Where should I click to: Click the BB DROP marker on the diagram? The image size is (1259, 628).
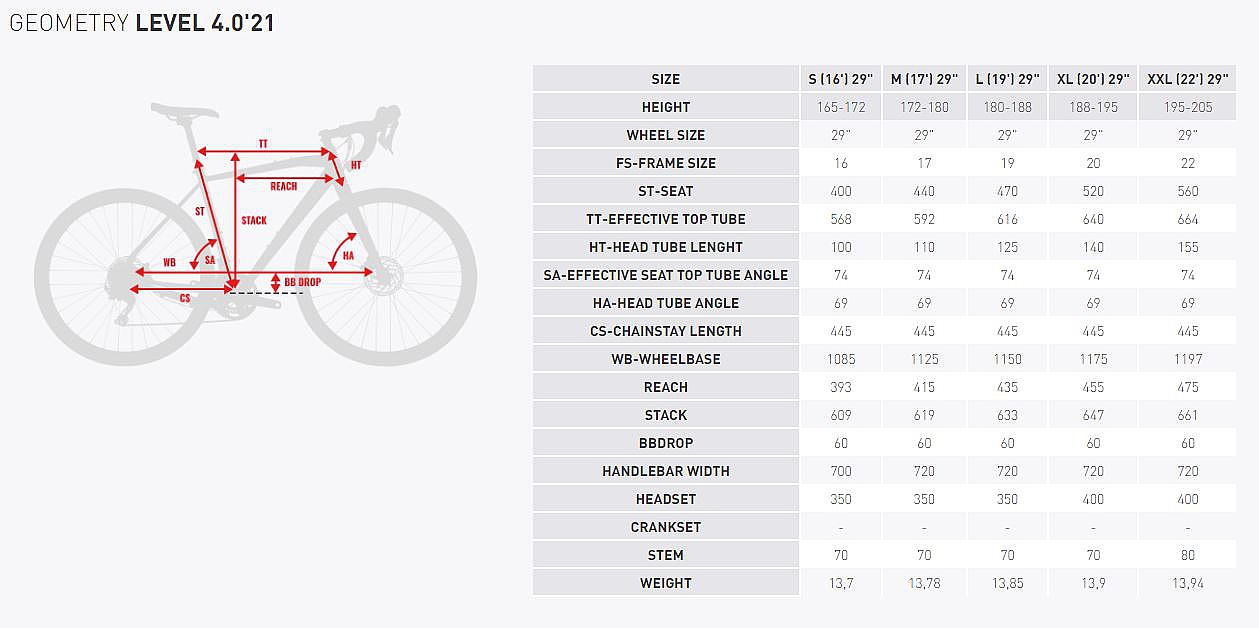tap(301, 282)
